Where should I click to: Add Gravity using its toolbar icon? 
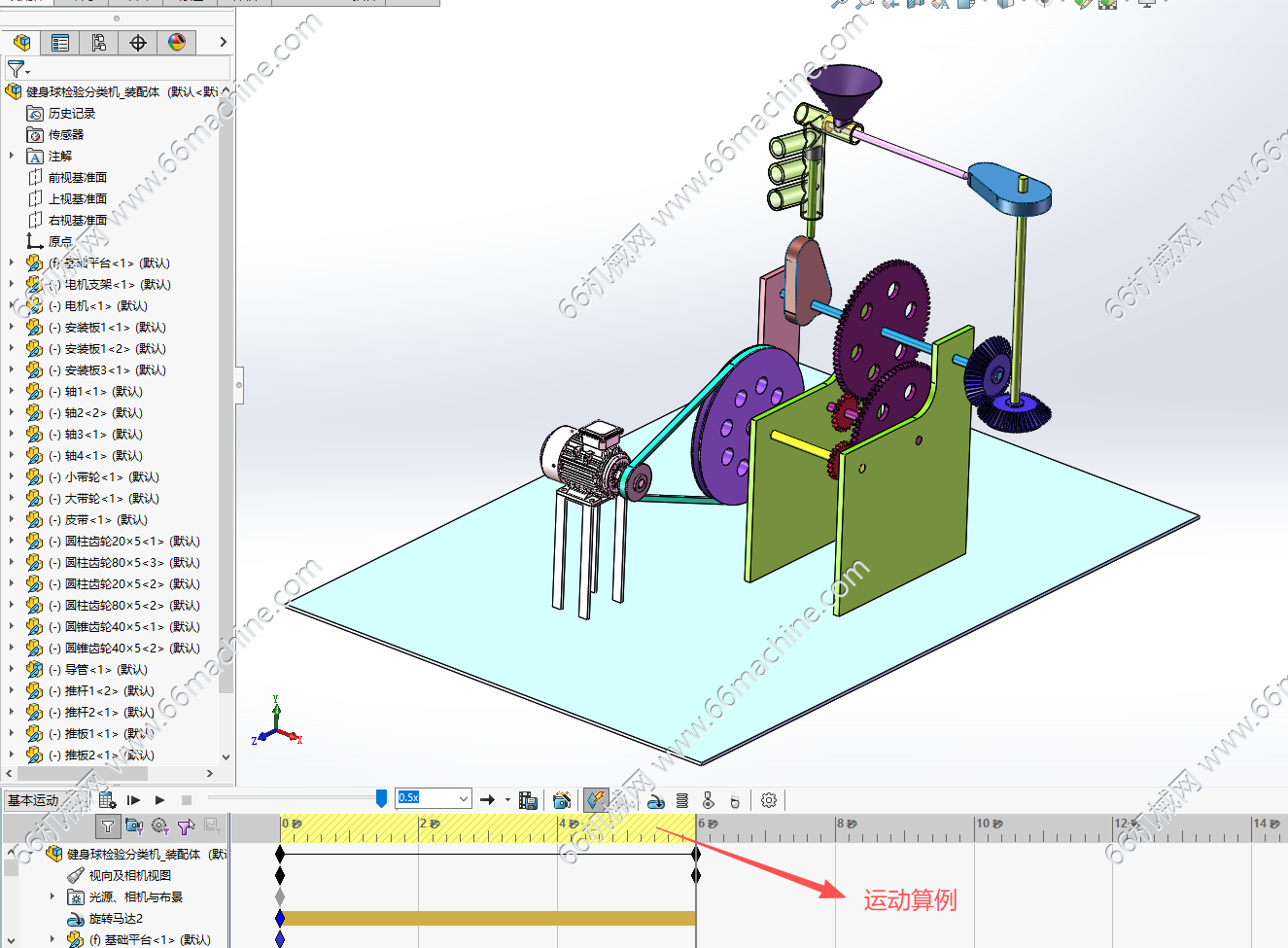[735, 800]
